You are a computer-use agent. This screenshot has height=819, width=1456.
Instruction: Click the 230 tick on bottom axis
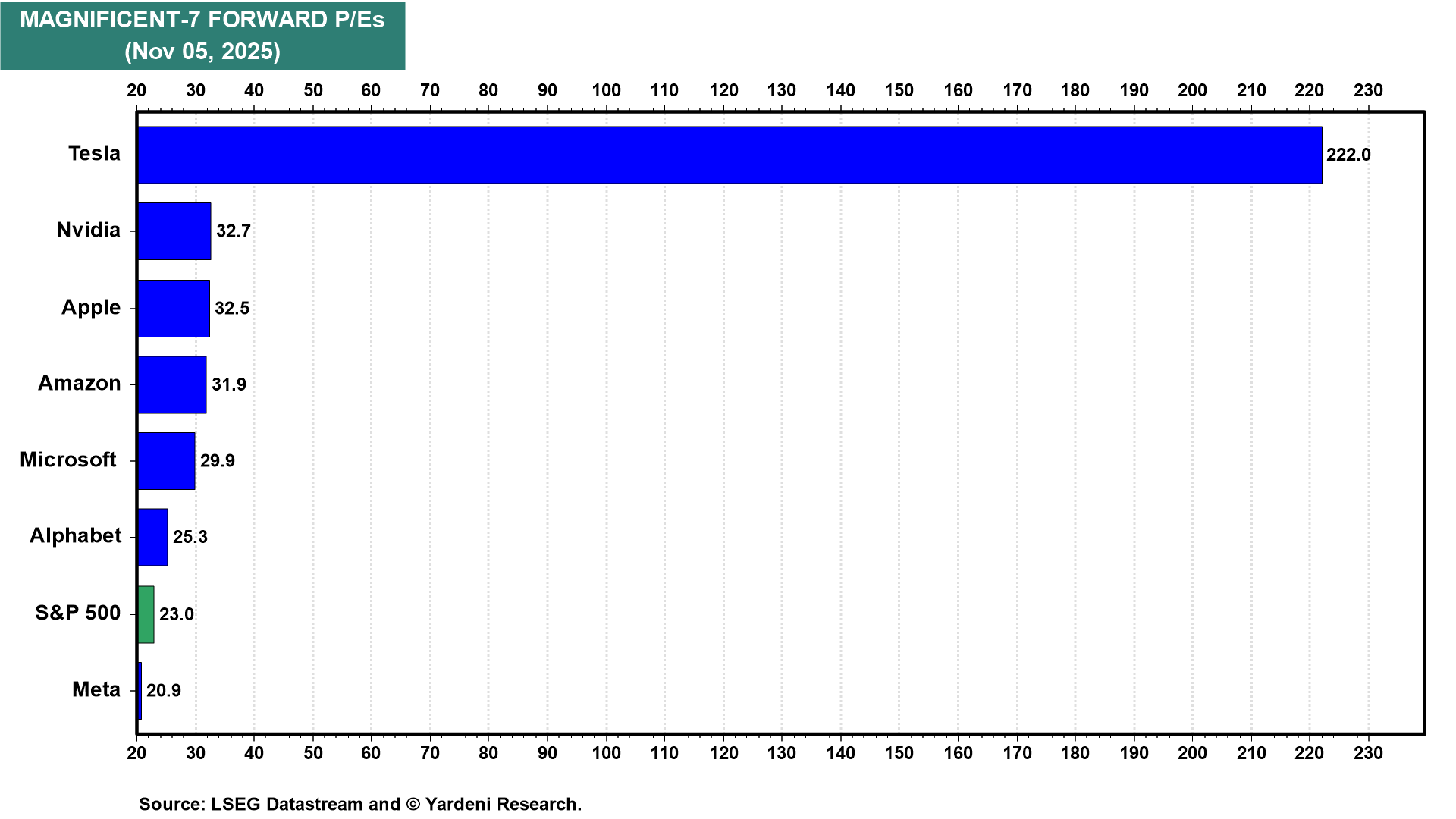coord(1368,753)
